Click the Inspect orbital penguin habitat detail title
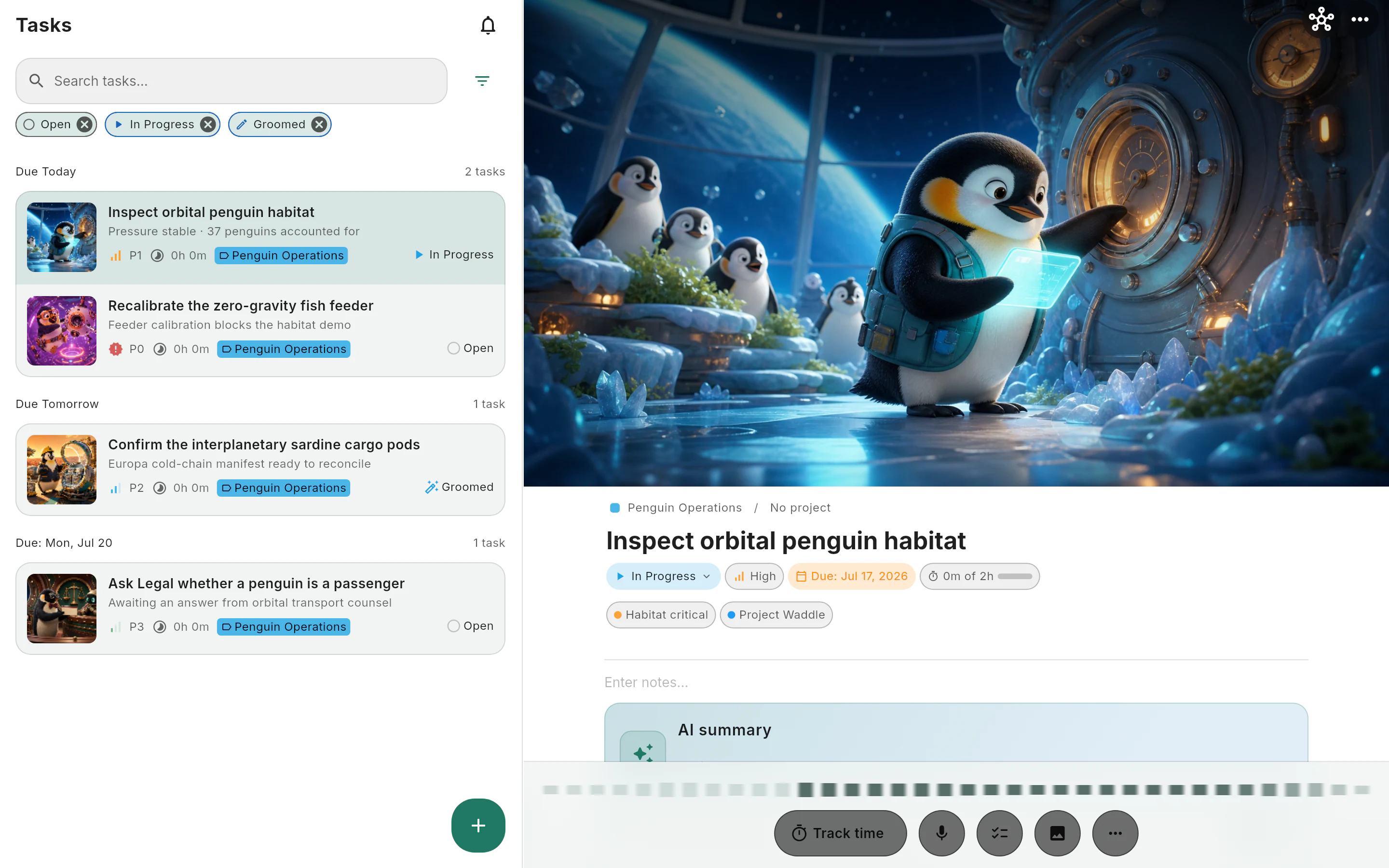 pos(786,541)
